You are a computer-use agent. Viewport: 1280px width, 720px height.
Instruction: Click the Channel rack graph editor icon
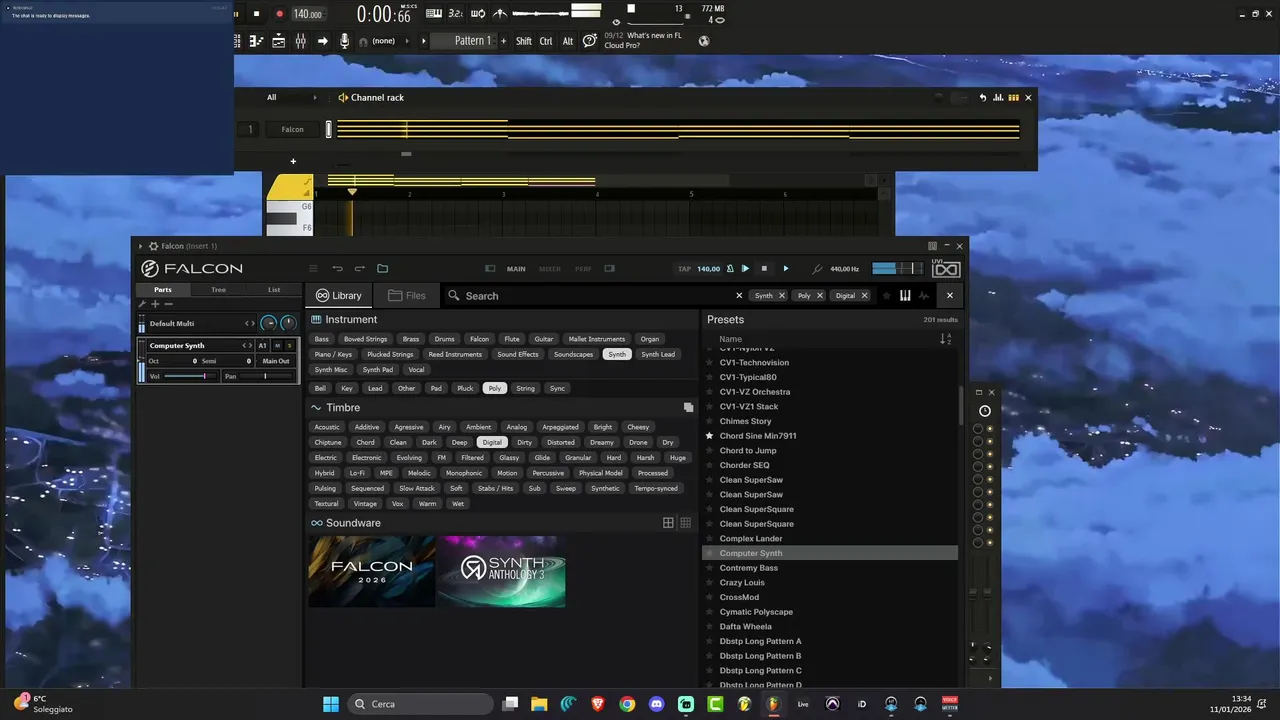pos(998,98)
